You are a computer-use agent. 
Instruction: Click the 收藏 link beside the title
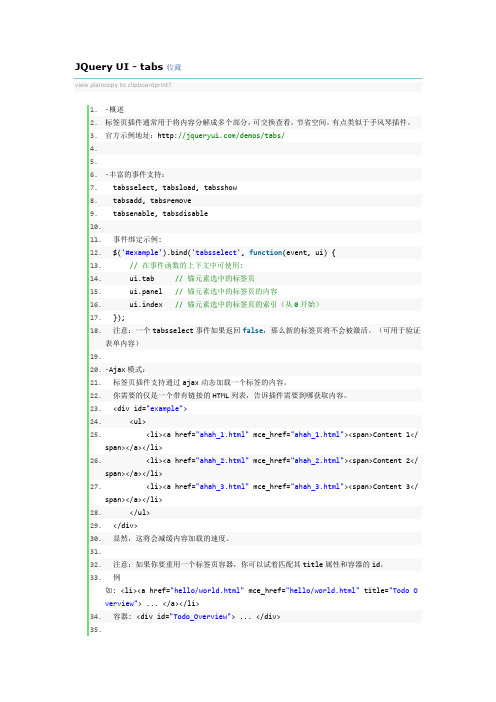pos(174,68)
